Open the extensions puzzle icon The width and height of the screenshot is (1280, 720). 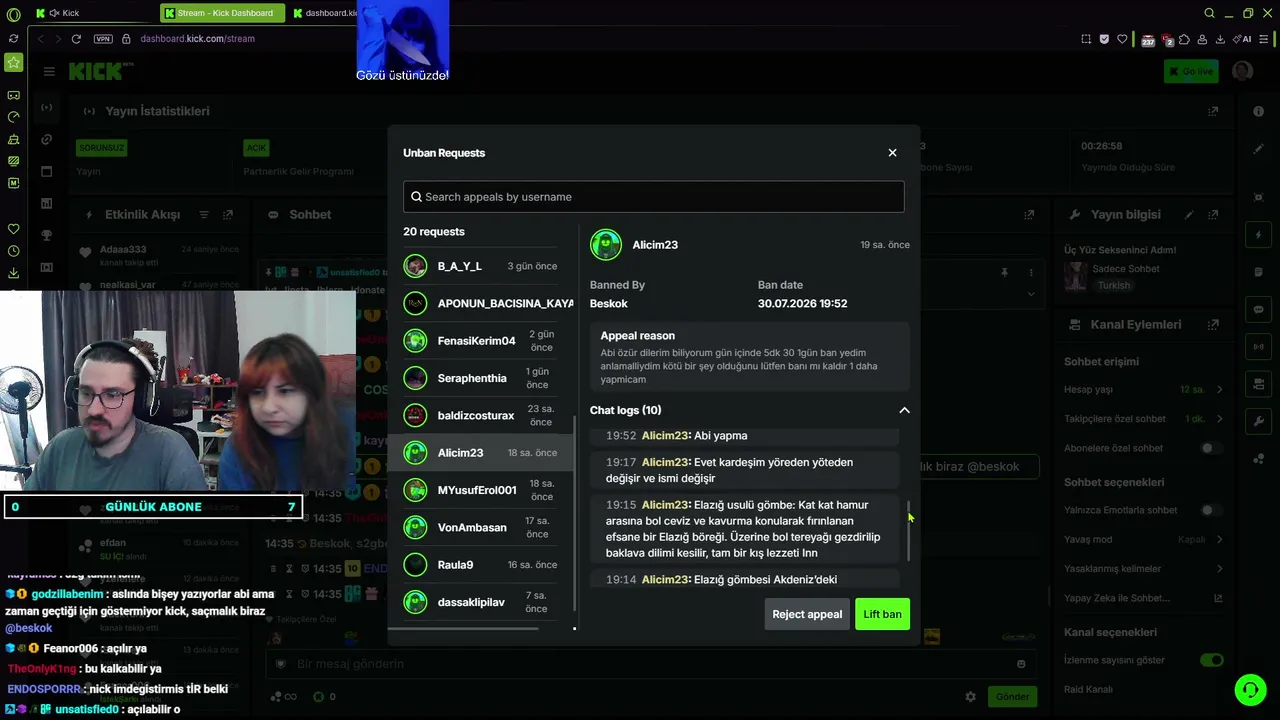tap(1184, 39)
